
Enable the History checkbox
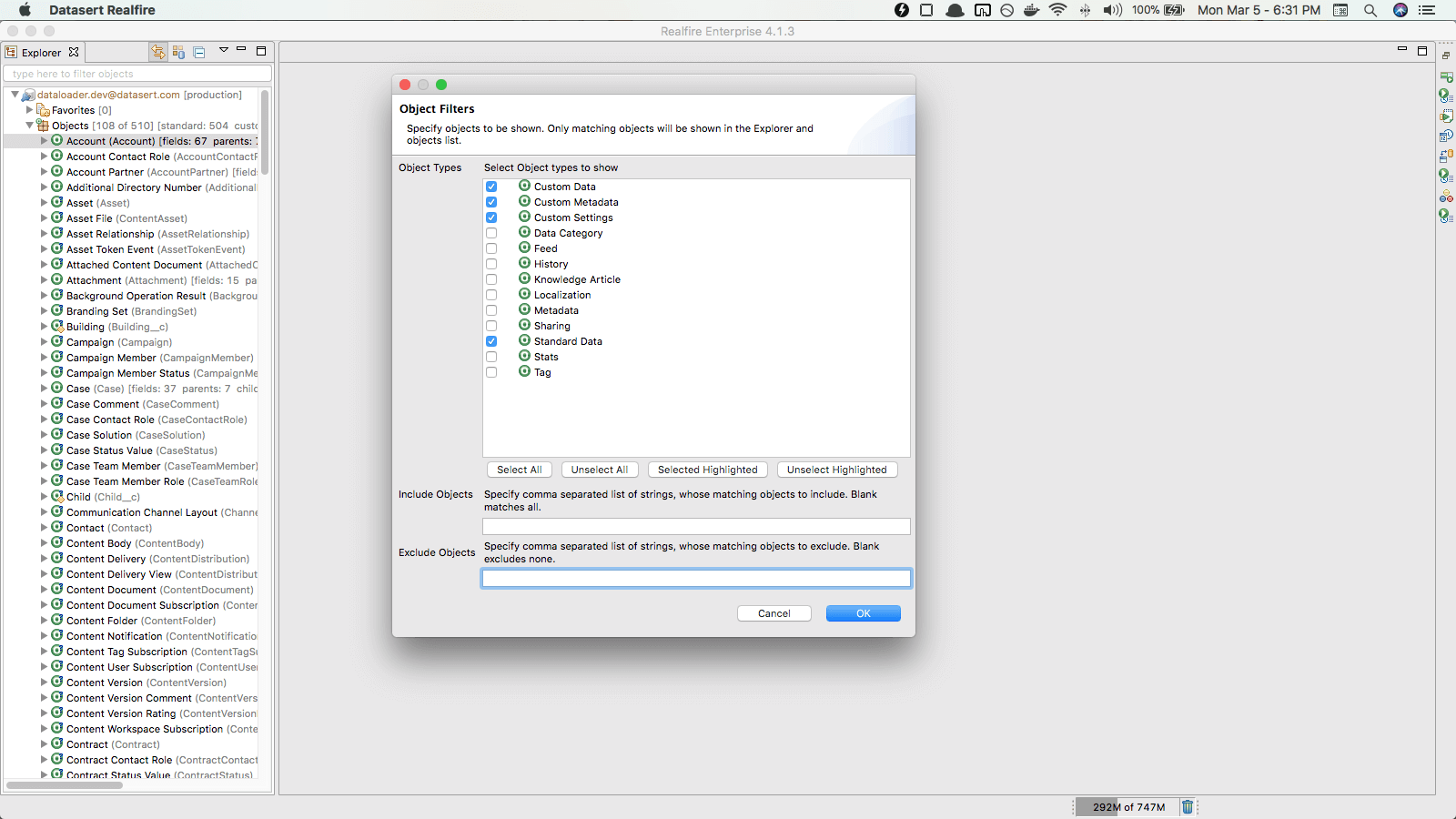491,264
